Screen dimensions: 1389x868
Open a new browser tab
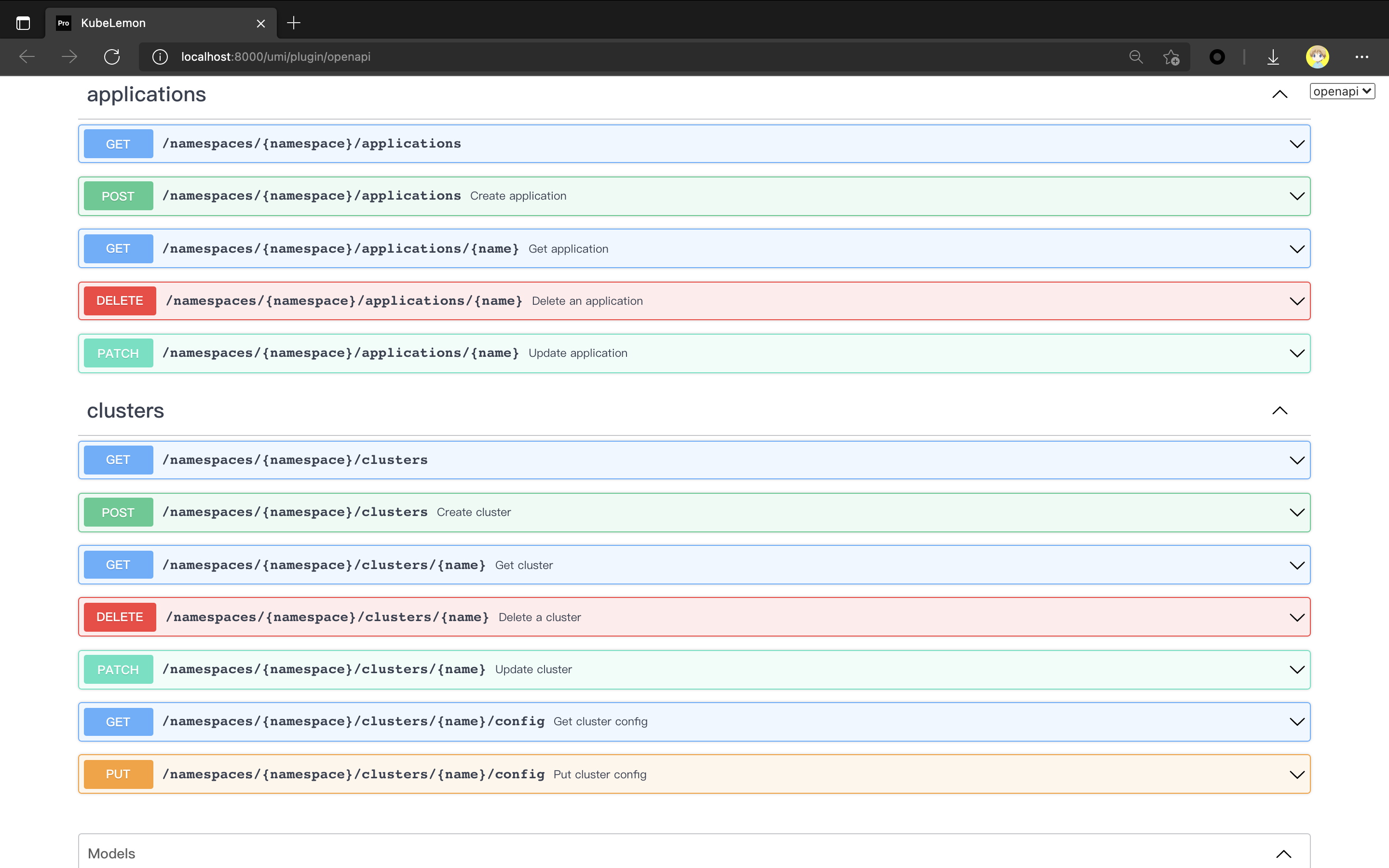point(293,23)
